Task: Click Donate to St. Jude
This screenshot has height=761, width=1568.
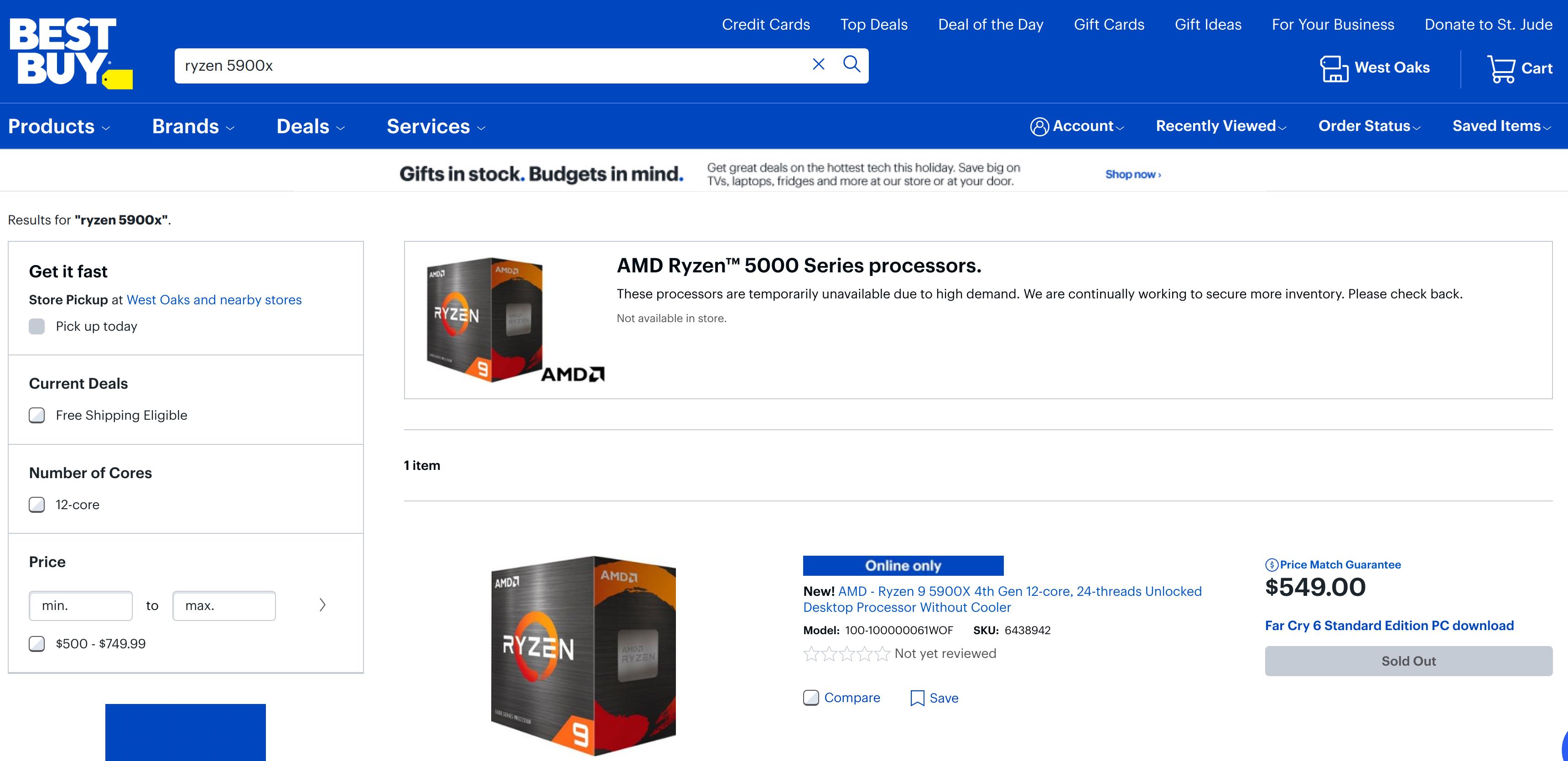Action: tap(1488, 24)
